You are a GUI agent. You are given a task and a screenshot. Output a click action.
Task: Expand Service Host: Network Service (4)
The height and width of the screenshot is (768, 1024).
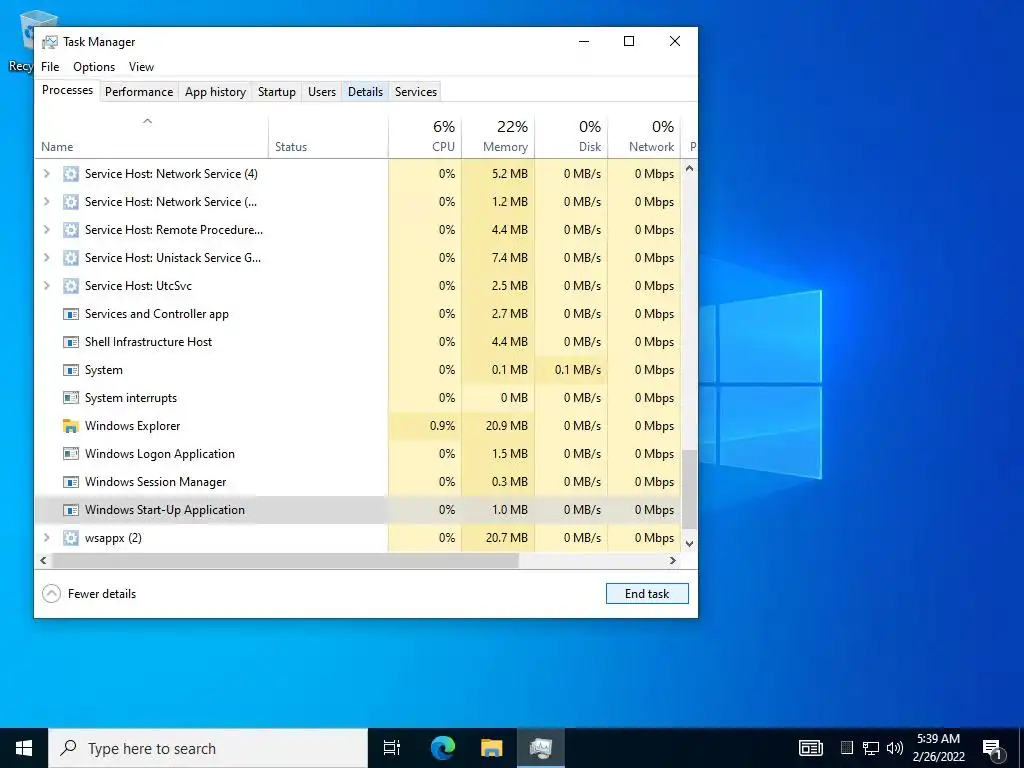(46, 174)
